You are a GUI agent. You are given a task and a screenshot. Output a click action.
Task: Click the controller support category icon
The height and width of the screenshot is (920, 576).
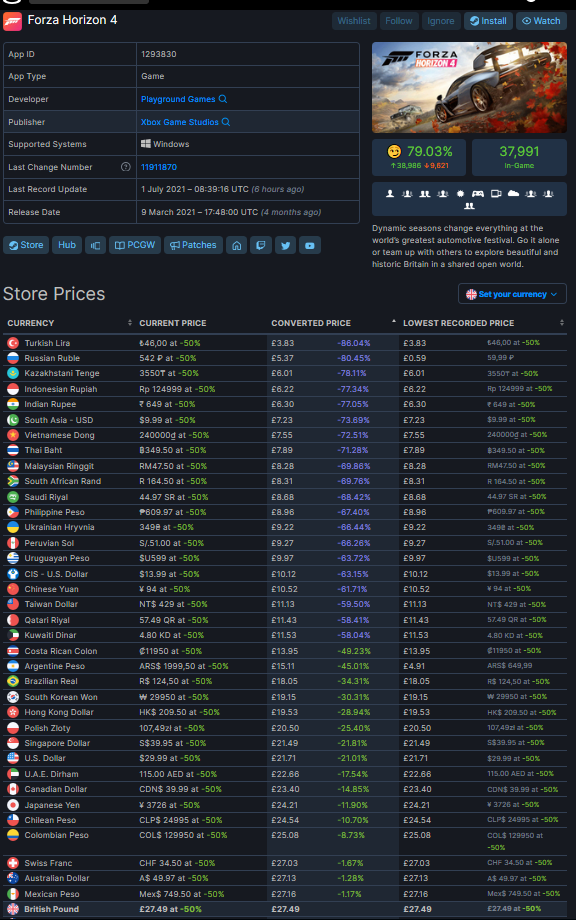pos(478,193)
